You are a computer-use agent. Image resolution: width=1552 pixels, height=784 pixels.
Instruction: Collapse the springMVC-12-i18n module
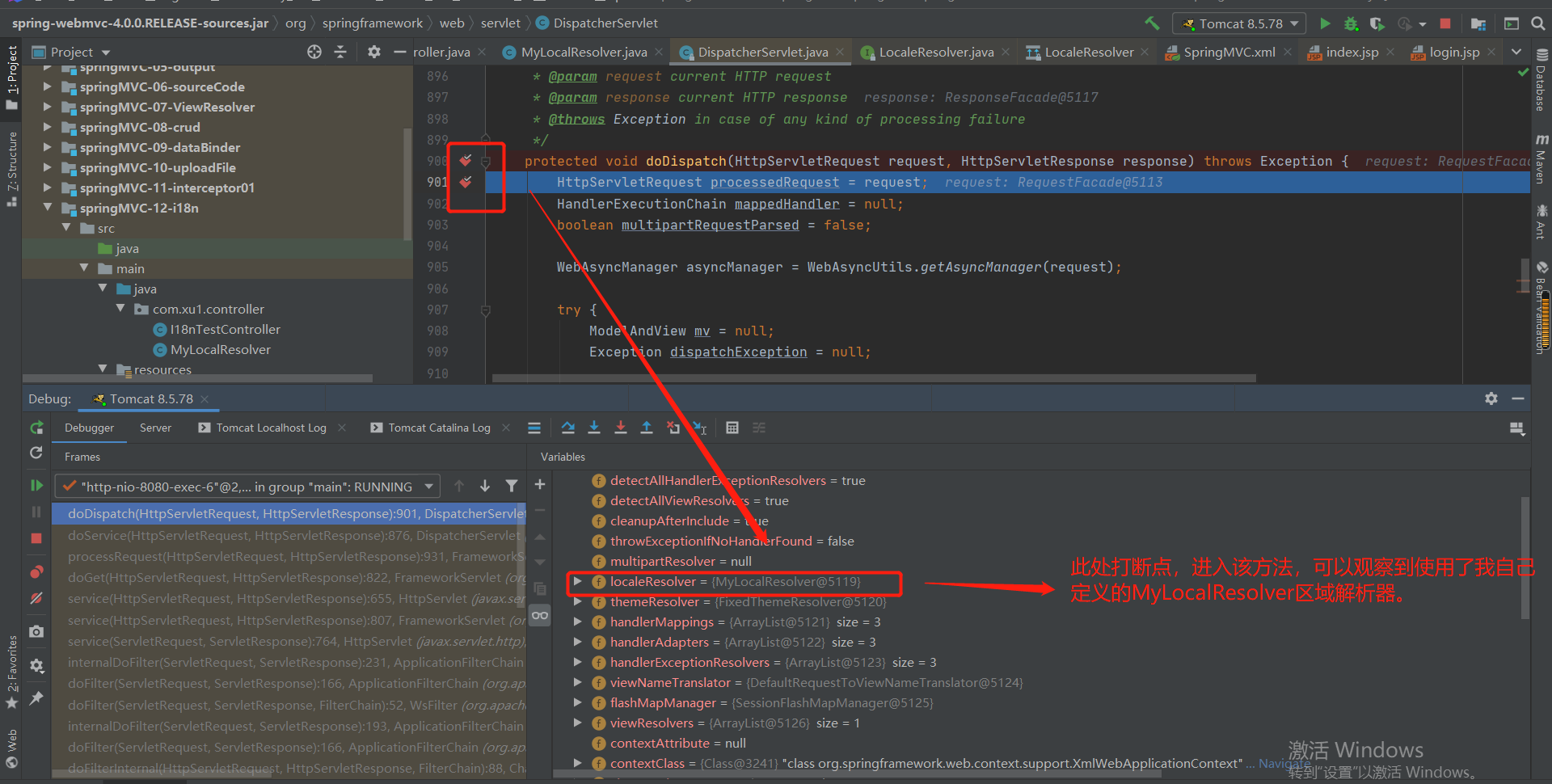coord(48,208)
